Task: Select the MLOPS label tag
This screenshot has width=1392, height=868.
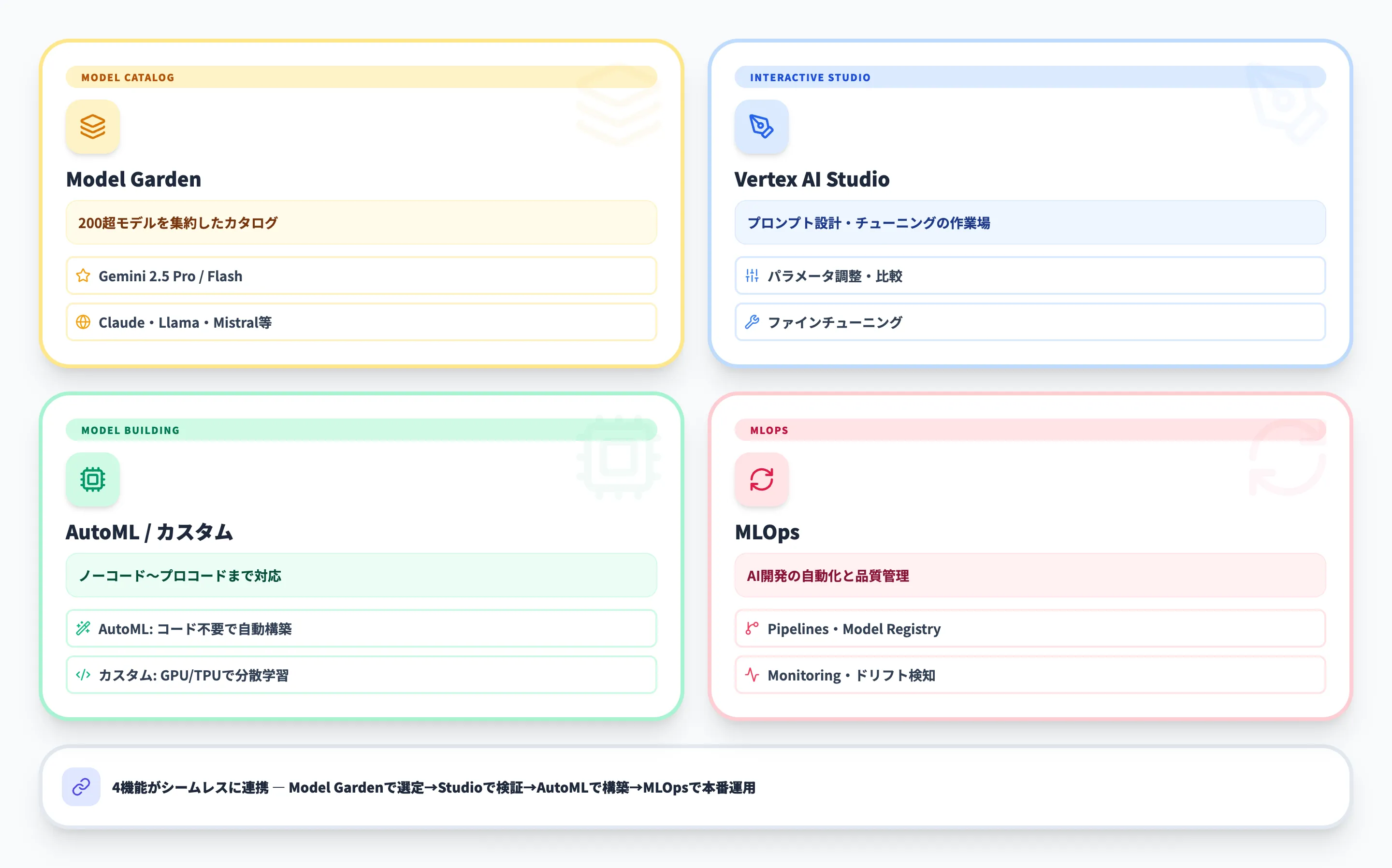Action: tap(768, 430)
